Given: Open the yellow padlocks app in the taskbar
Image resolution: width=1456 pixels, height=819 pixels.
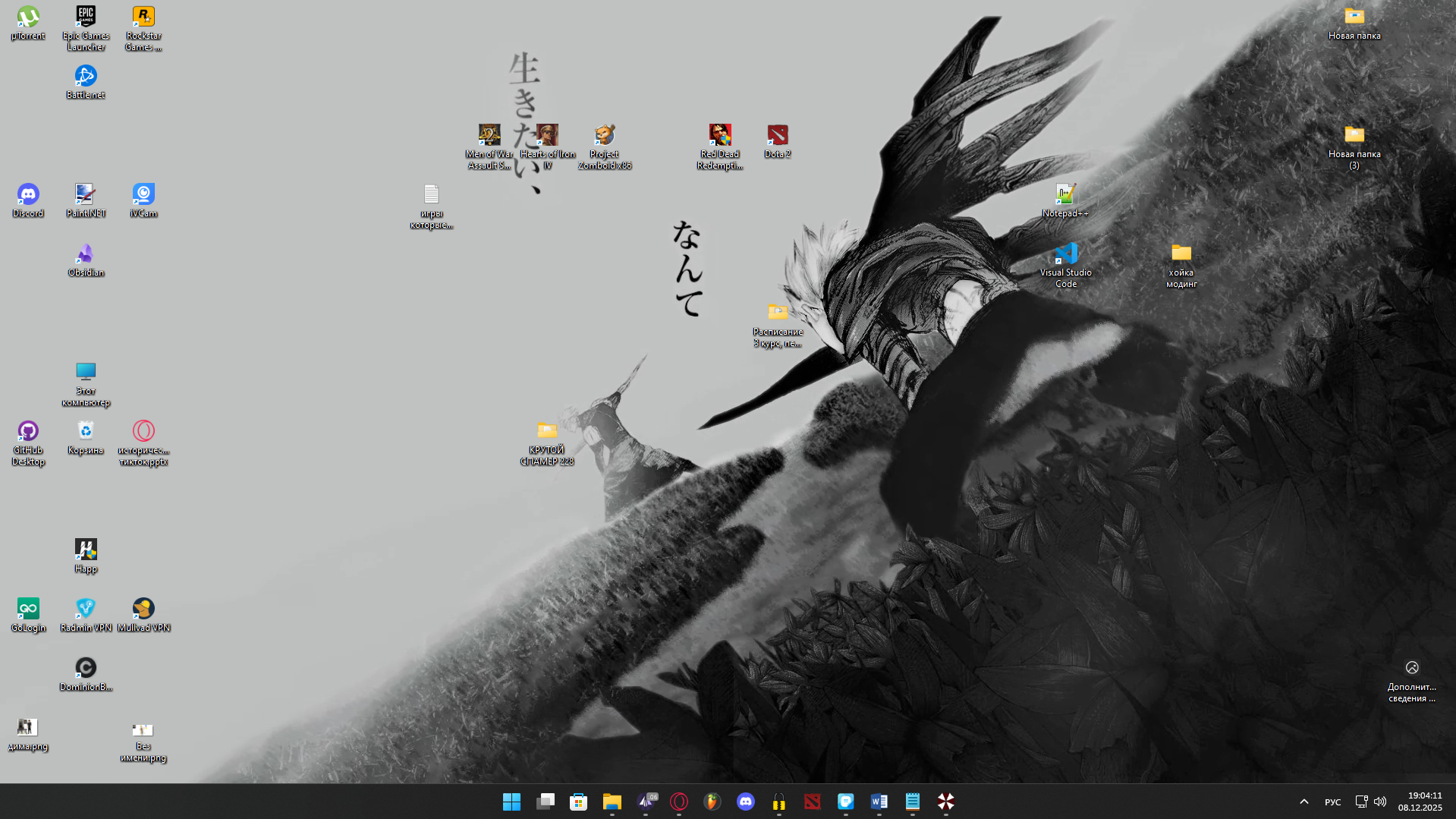Looking at the screenshot, I should [x=779, y=802].
